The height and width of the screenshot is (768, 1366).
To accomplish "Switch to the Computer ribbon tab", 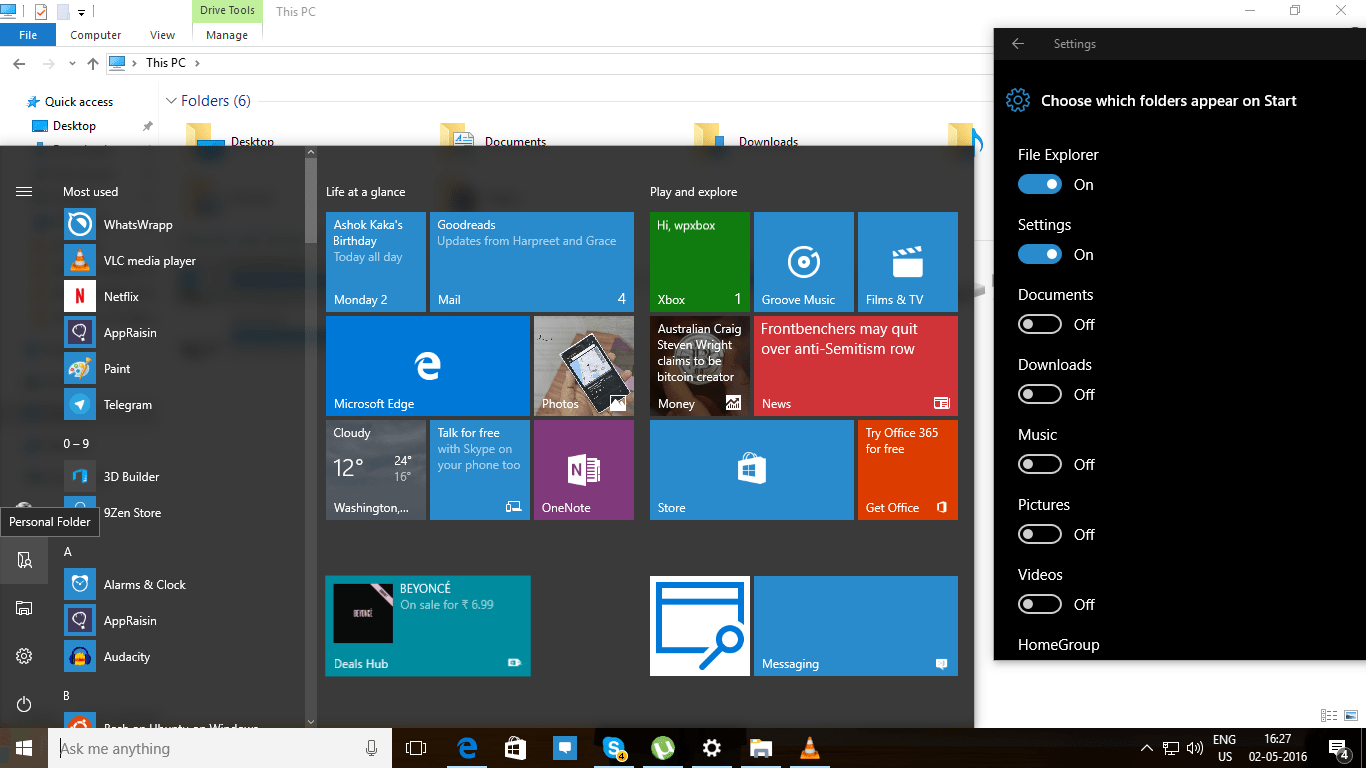I will (x=96, y=35).
